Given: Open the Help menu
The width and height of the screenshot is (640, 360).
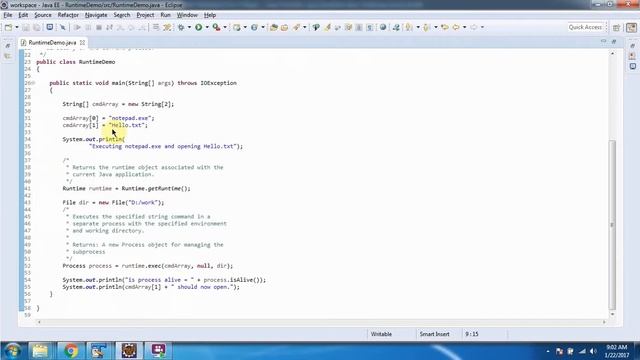Looking at the screenshot, I should point(210,15).
